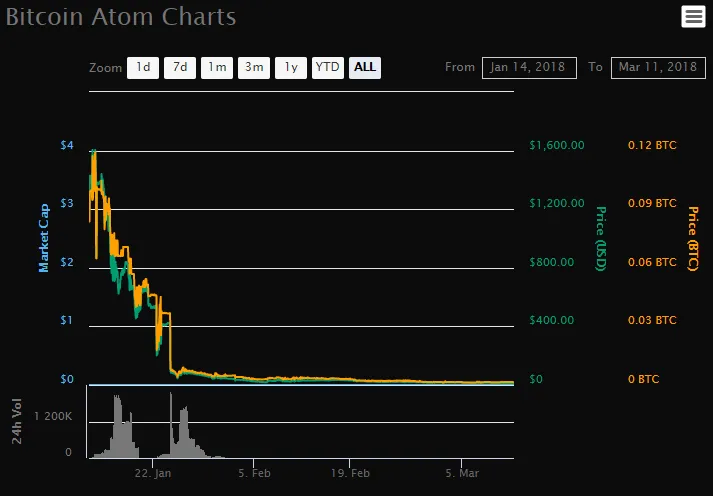The image size is (713, 496).
Task: Click the 0.09 BTC axis label
Action: pos(652,203)
